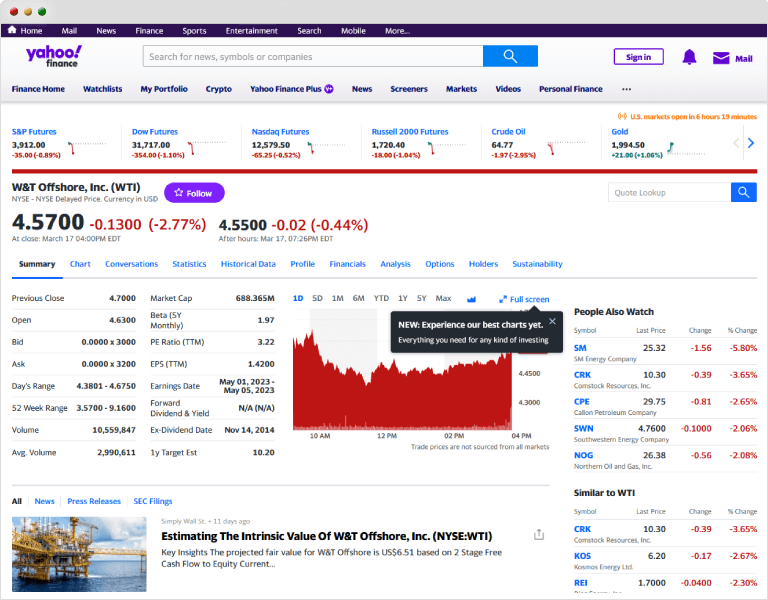The image size is (768, 600).
Task: Select the 5D chart range
Action: point(317,298)
